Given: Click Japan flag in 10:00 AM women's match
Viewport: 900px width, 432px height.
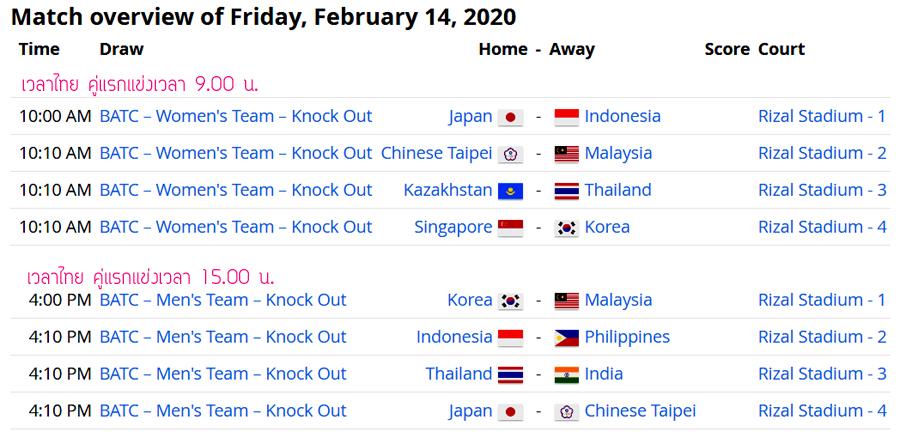Looking at the screenshot, I should (510, 117).
